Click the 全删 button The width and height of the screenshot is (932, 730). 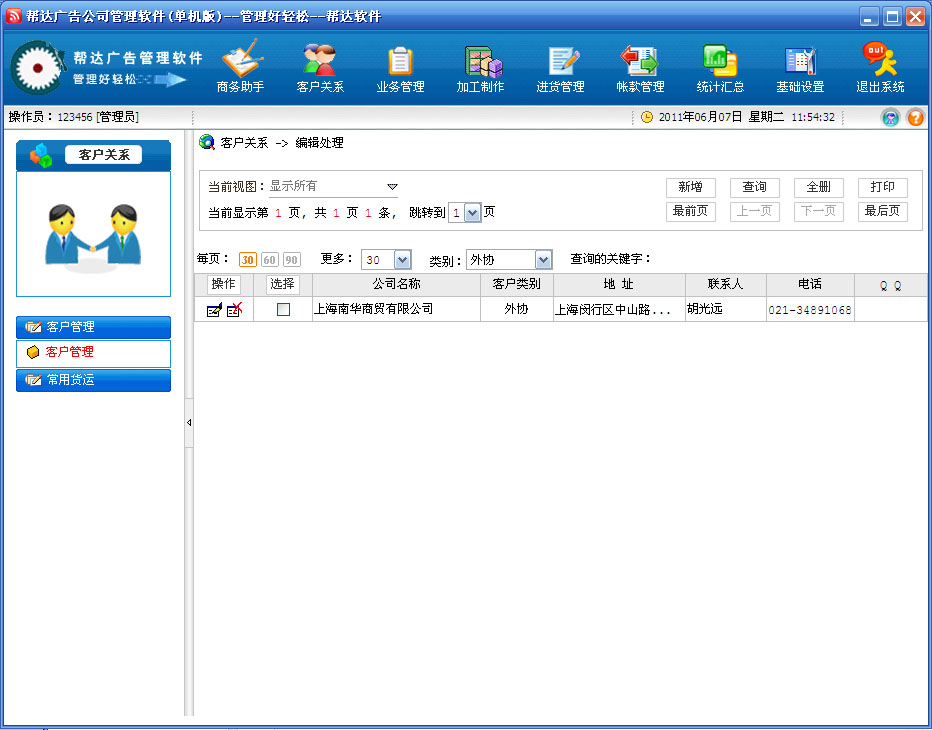pos(819,187)
